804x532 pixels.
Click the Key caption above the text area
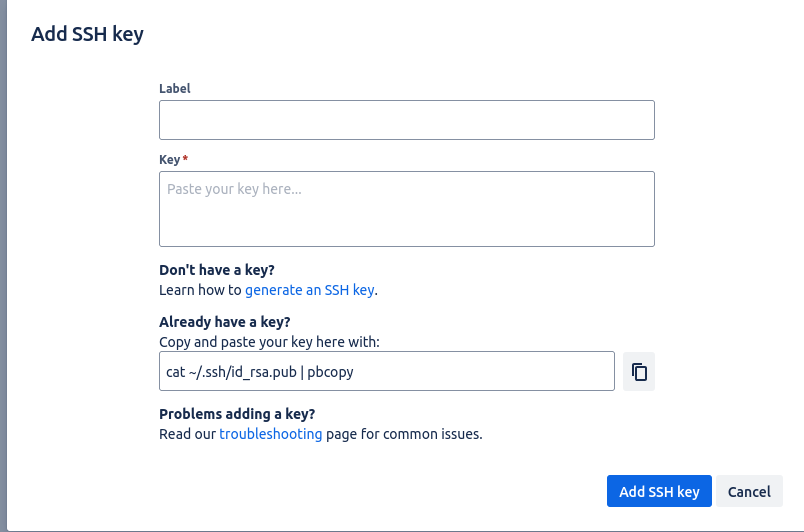click(169, 160)
